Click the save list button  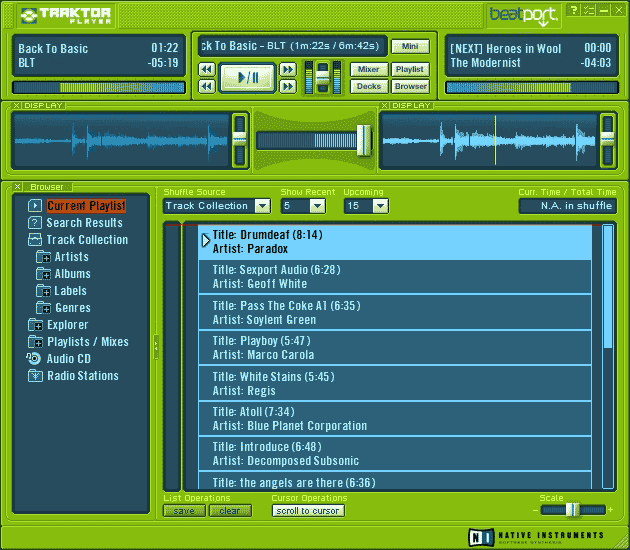click(x=184, y=511)
